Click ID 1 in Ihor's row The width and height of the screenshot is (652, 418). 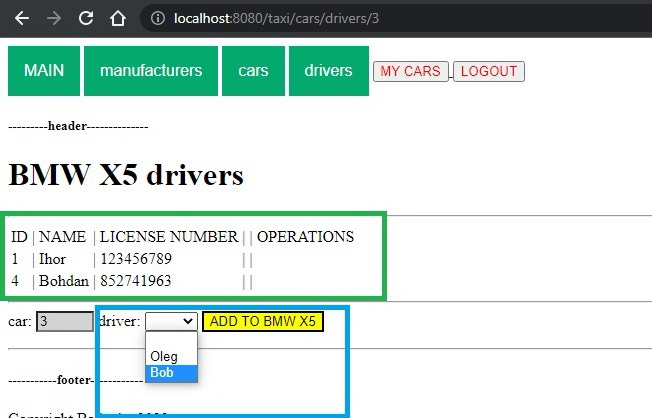(x=15, y=259)
